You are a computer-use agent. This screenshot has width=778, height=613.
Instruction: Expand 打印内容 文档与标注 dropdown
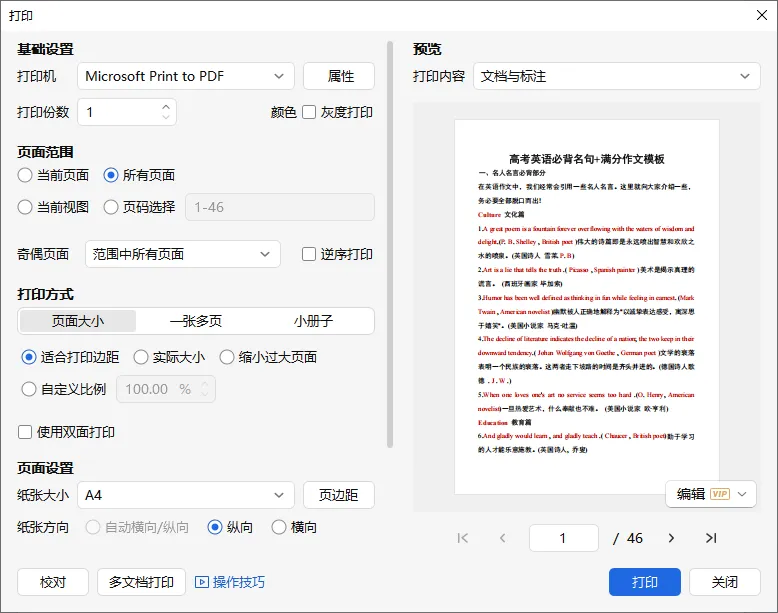[616, 76]
